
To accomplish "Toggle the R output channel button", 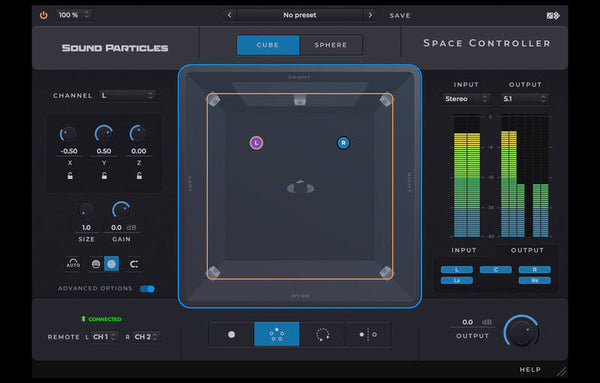I will [x=535, y=270].
